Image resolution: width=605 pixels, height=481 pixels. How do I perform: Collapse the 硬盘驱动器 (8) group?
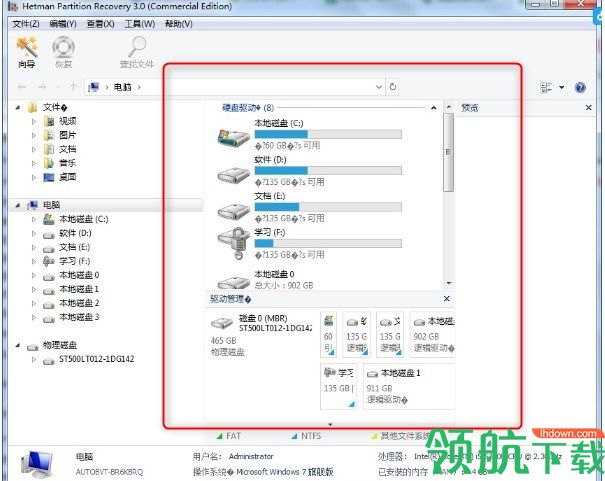click(x=433, y=108)
